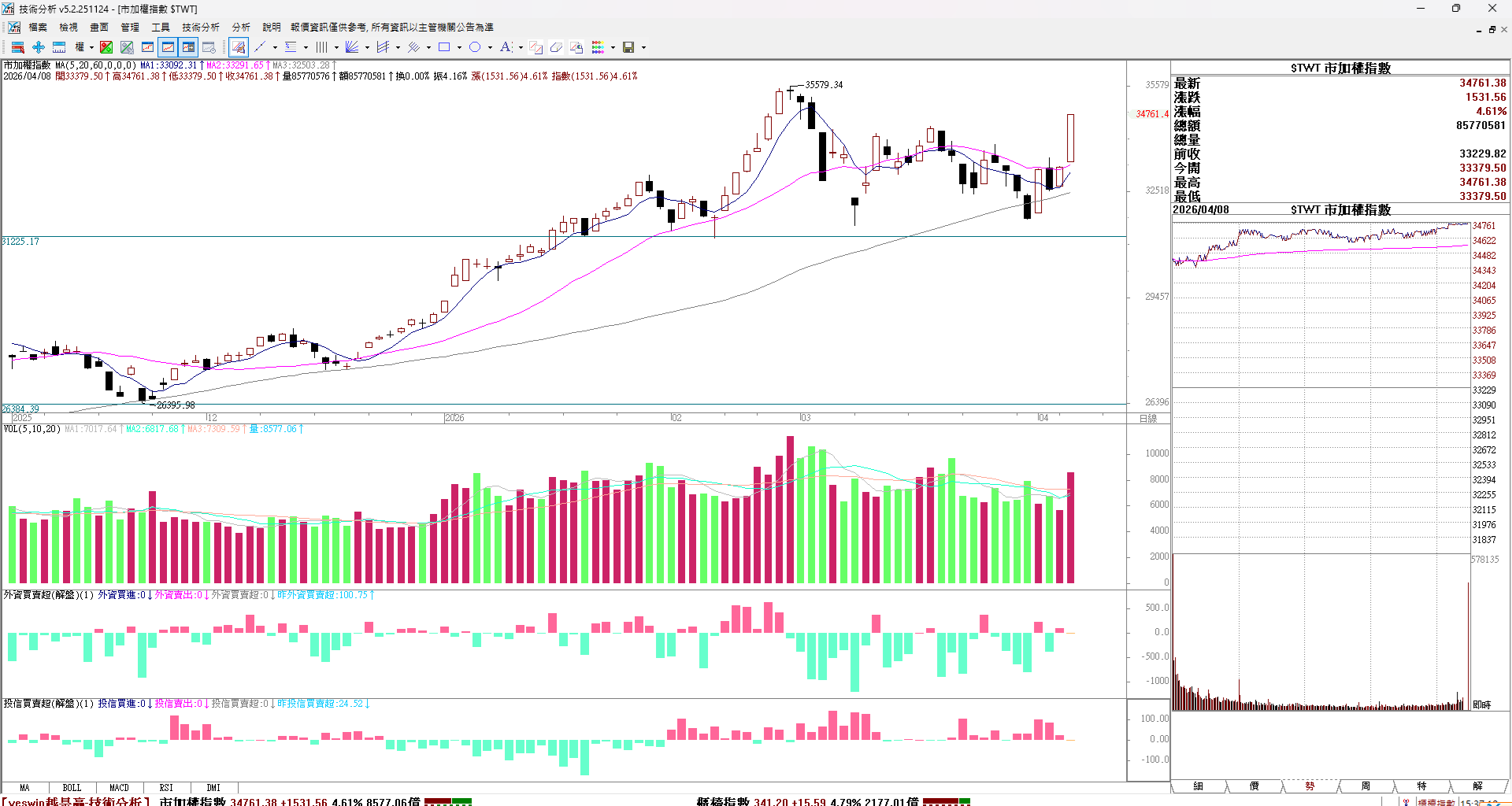Toggle the highlighted chart window view button
Image resolution: width=1512 pixels, height=806 pixels.
click(x=168, y=47)
